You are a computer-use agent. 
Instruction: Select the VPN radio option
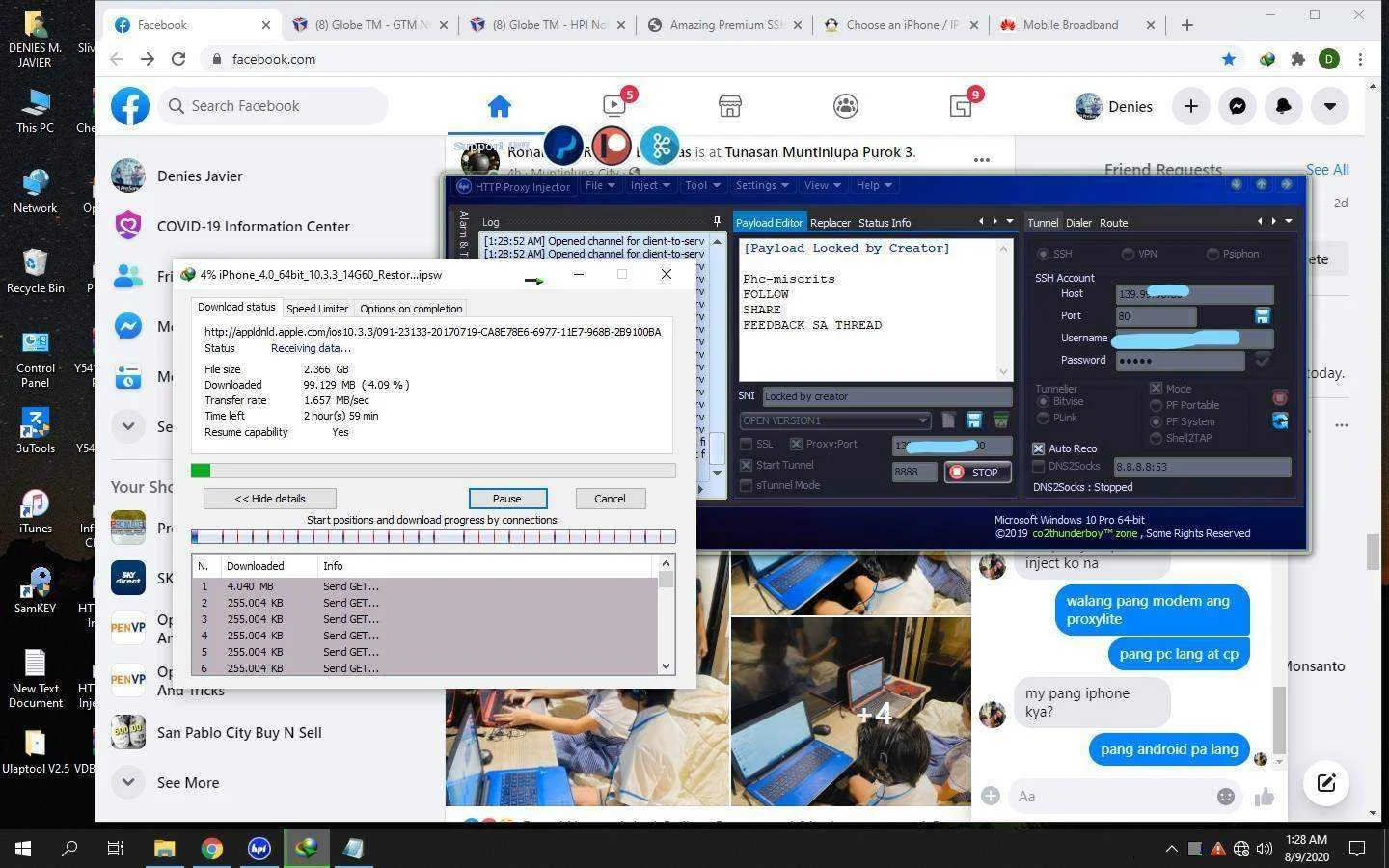(x=1128, y=254)
